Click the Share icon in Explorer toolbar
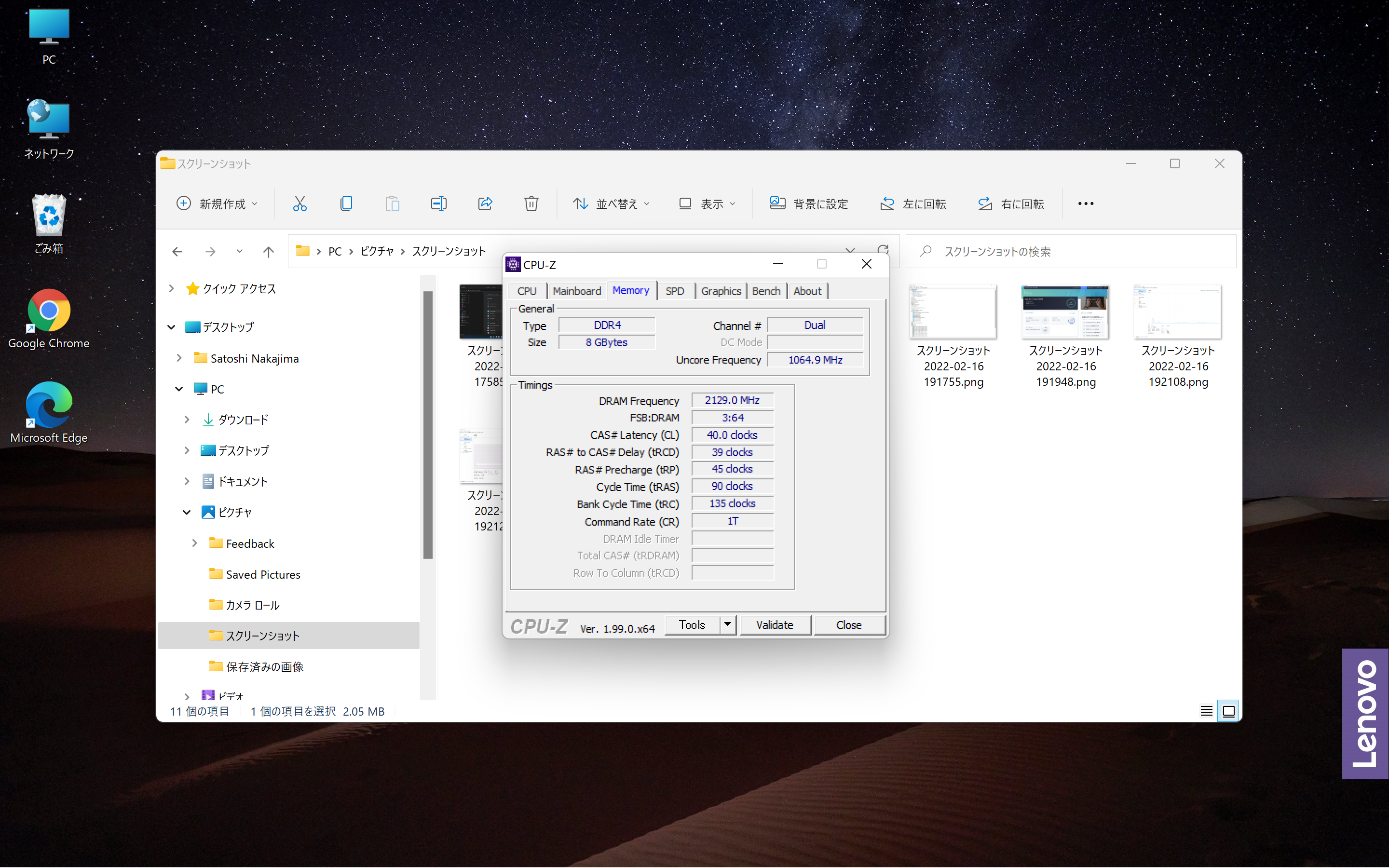Image resolution: width=1389 pixels, height=868 pixels. 485,203
